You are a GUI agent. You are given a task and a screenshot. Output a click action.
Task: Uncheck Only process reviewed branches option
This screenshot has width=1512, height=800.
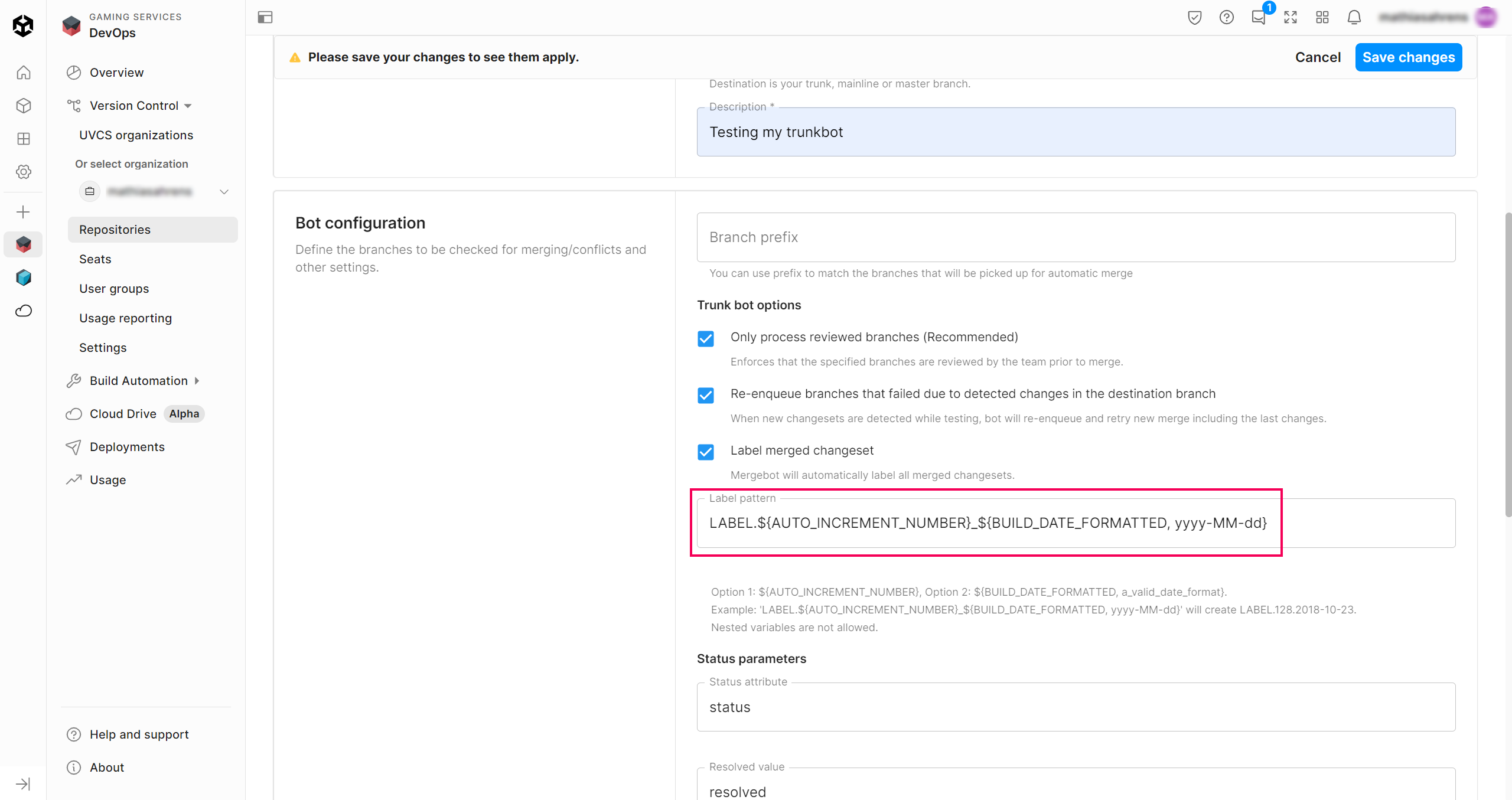(705, 338)
